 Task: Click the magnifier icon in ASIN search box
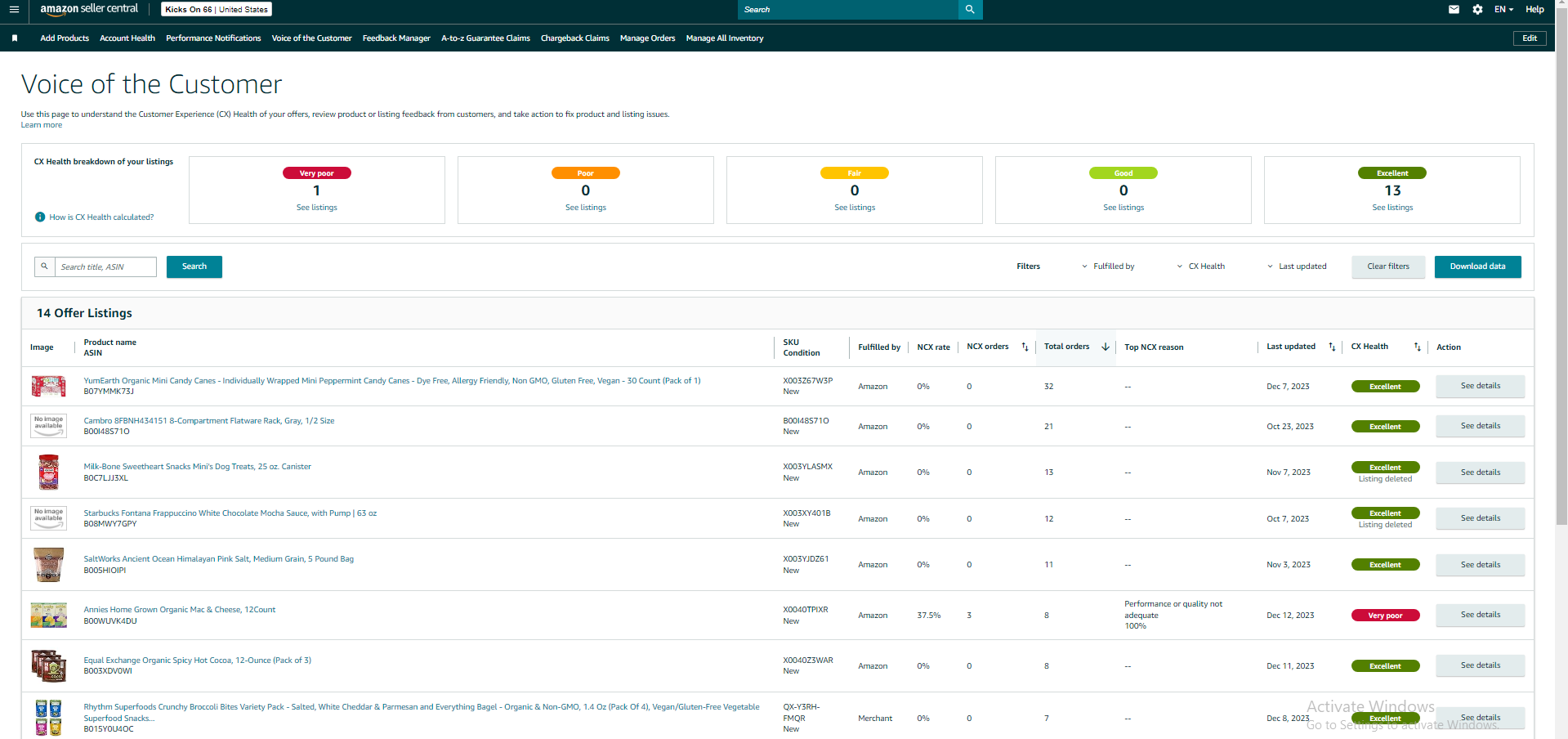click(x=45, y=266)
